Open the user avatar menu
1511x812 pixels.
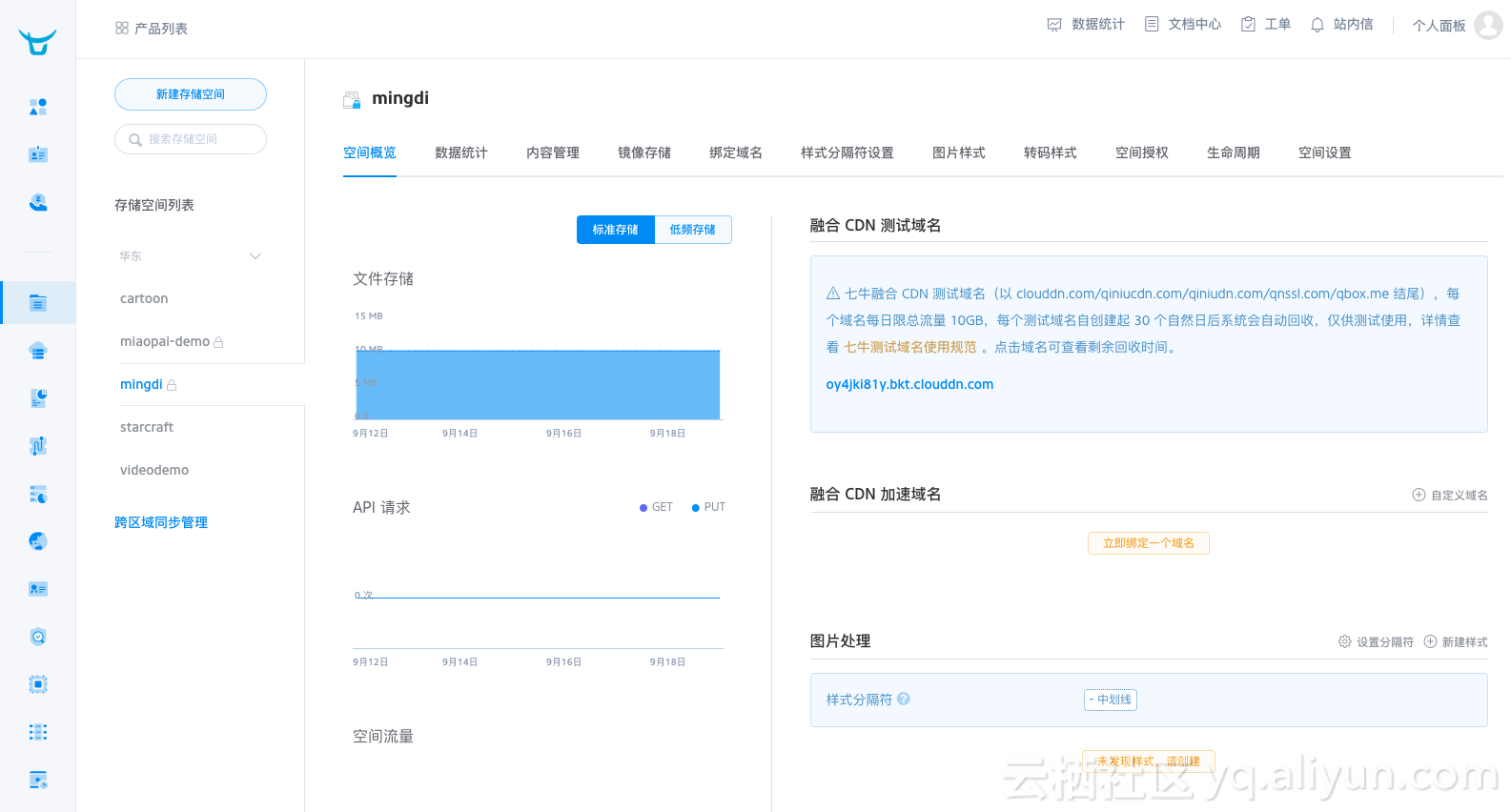pyautogui.click(x=1488, y=25)
